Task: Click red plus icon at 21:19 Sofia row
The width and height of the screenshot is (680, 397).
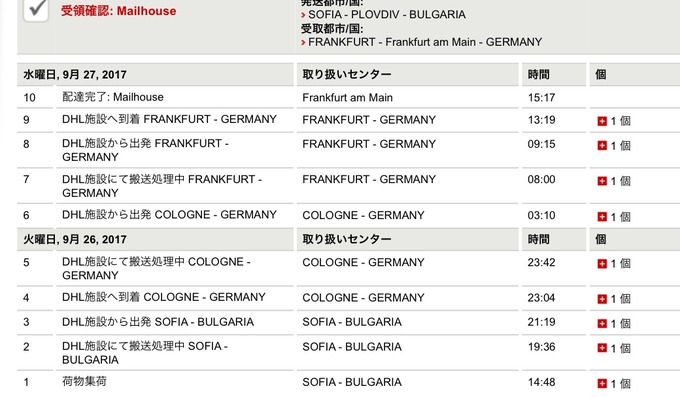Action: coord(602,323)
